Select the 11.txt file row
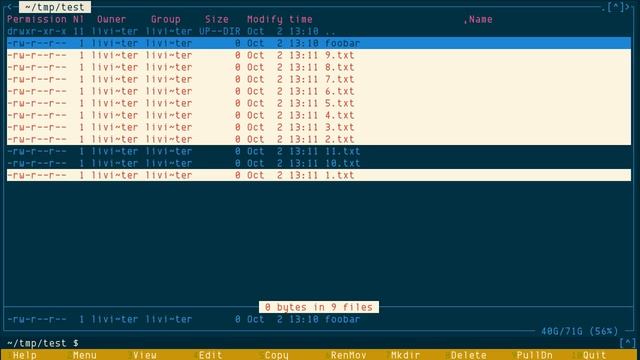 pyautogui.click(x=319, y=151)
